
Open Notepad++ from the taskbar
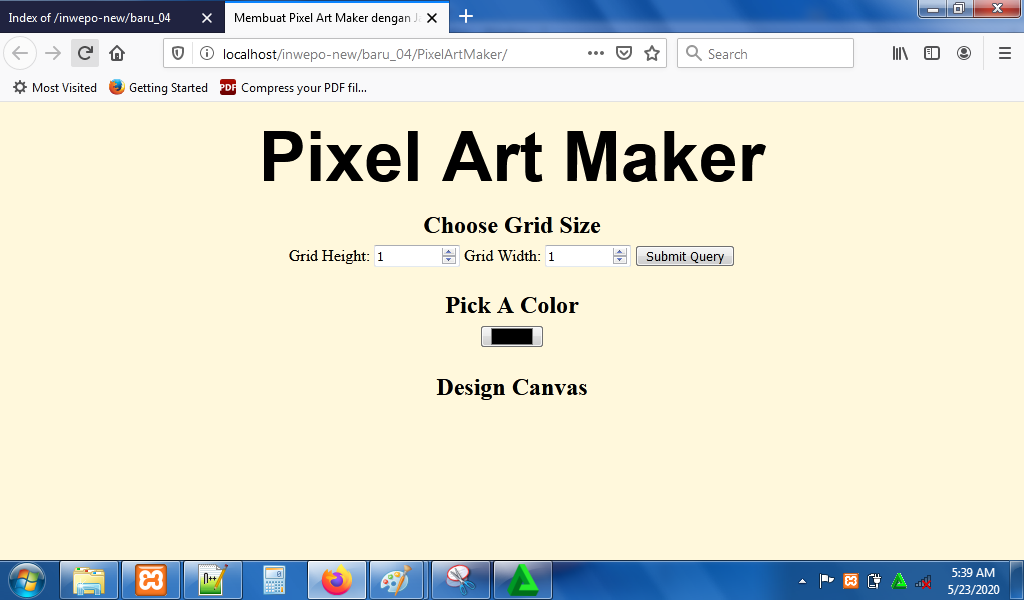(x=213, y=580)
